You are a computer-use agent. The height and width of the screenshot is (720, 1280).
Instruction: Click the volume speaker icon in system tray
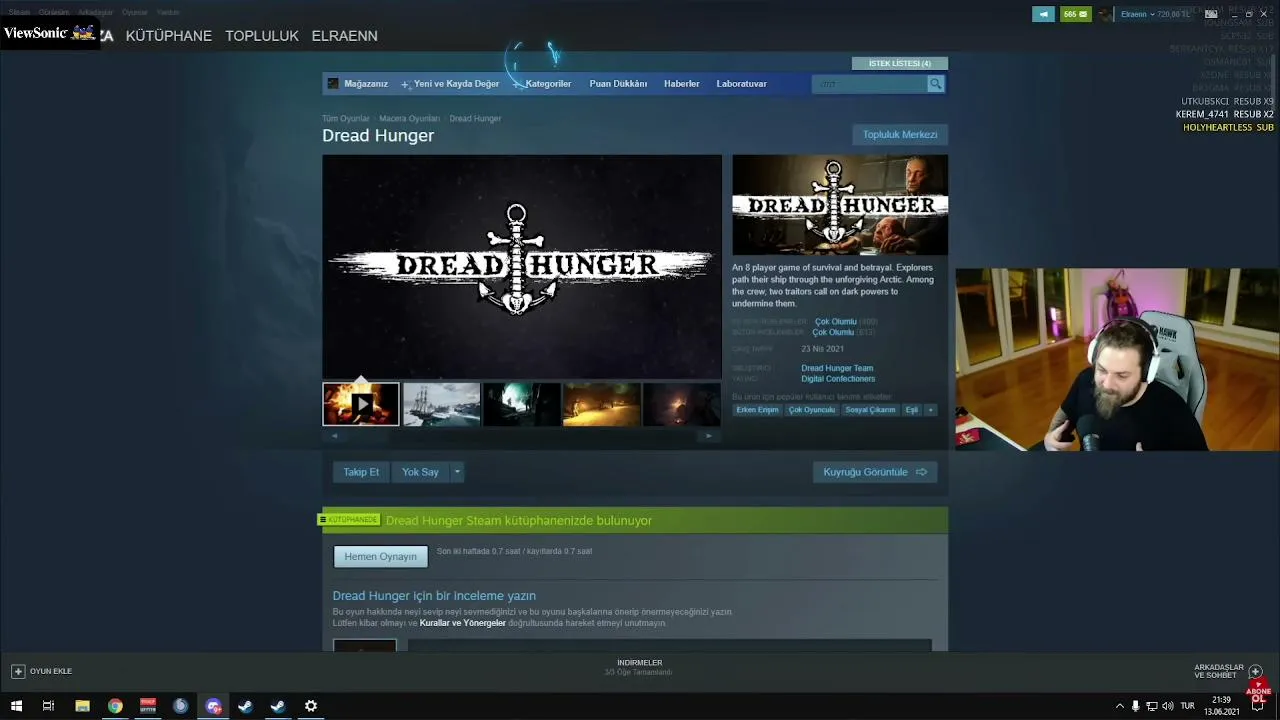click(1167, 706)
